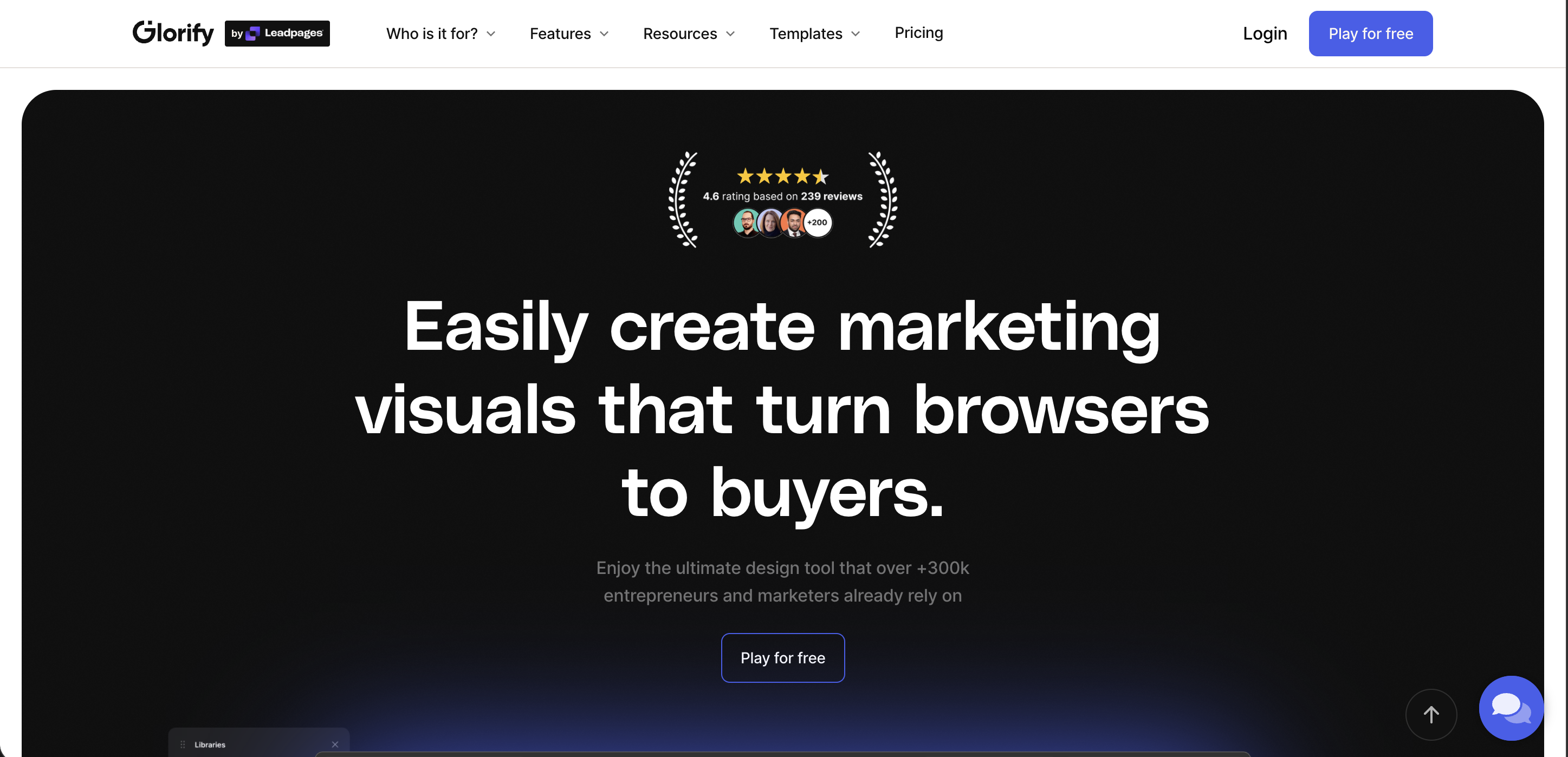Open the Templates dropdown menu
The width and height of the screenshot is (1568, 757).
814,34
